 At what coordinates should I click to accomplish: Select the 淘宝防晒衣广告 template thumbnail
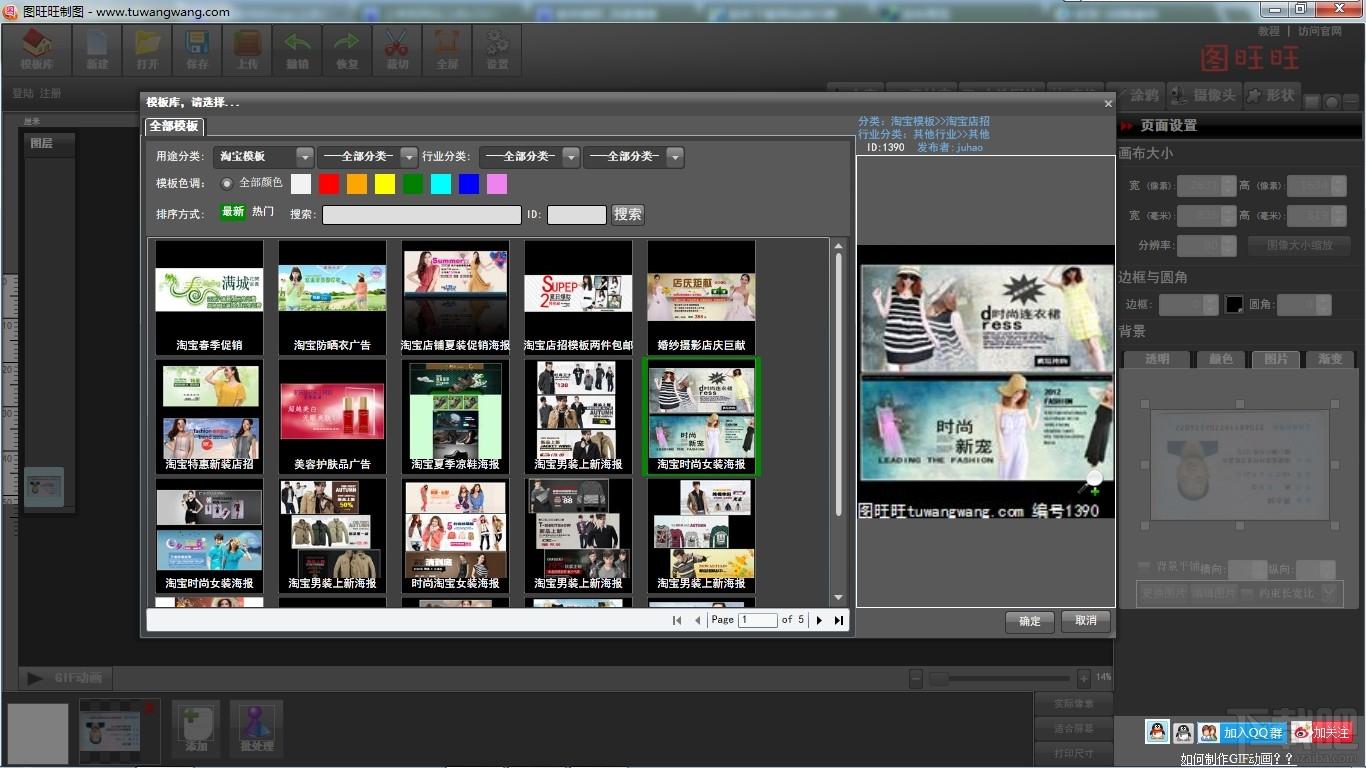coord(332,297)
